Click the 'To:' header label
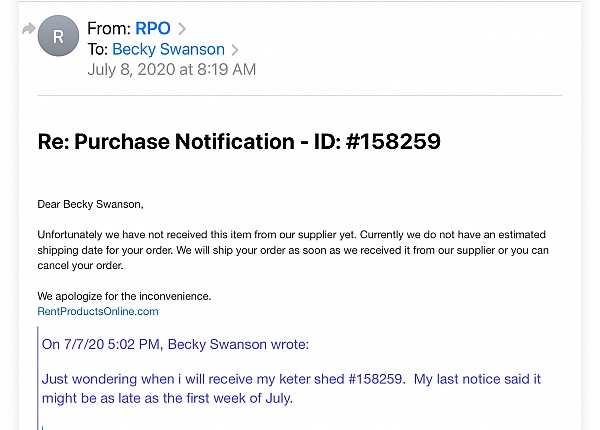This screenshot has width=600, height=430. click(x=98, y=49)
